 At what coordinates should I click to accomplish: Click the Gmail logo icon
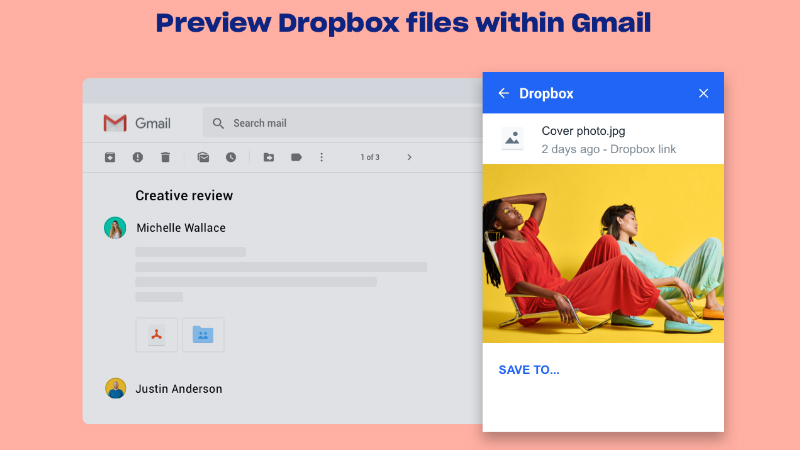pos(115,123)
